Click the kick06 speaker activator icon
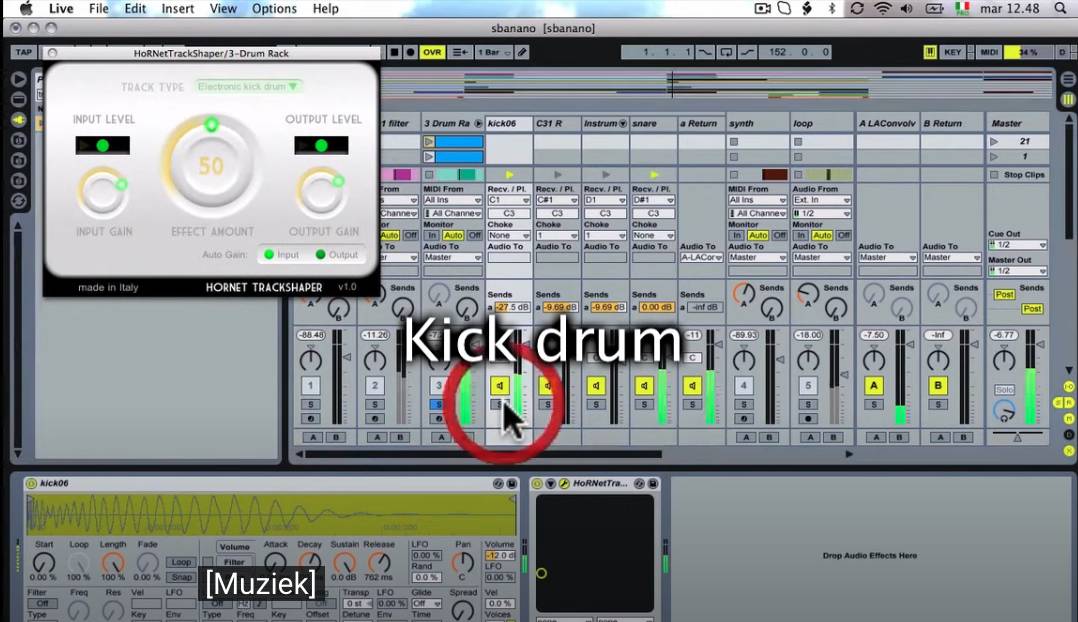 (500, 385)
